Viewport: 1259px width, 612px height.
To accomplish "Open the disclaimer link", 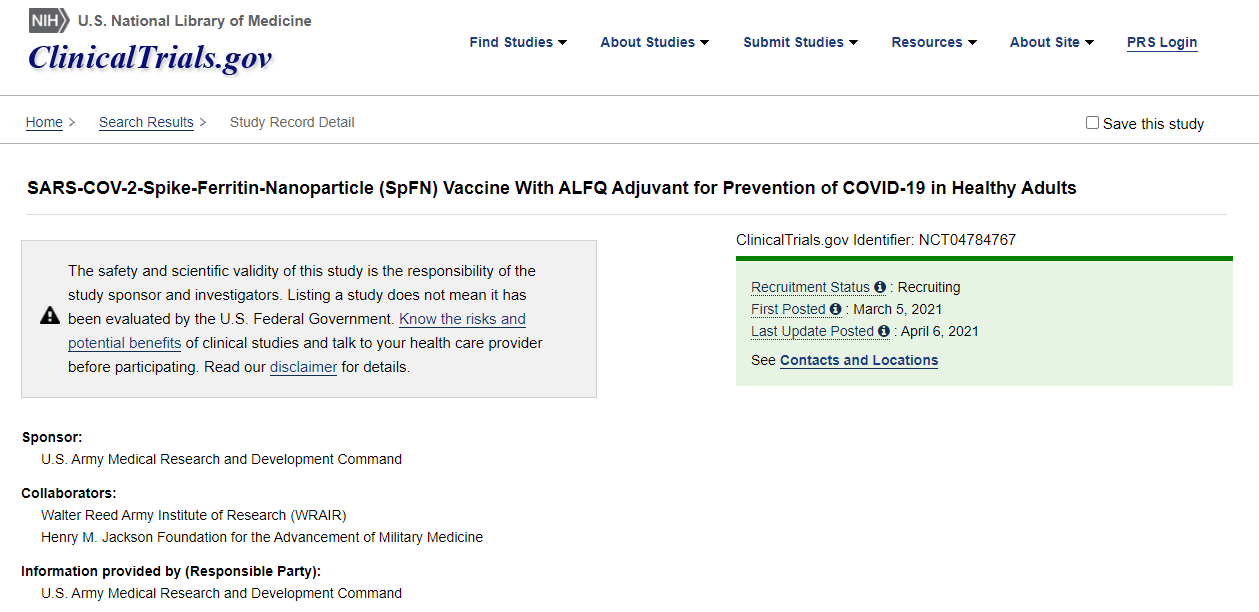I will coord(303,367).
